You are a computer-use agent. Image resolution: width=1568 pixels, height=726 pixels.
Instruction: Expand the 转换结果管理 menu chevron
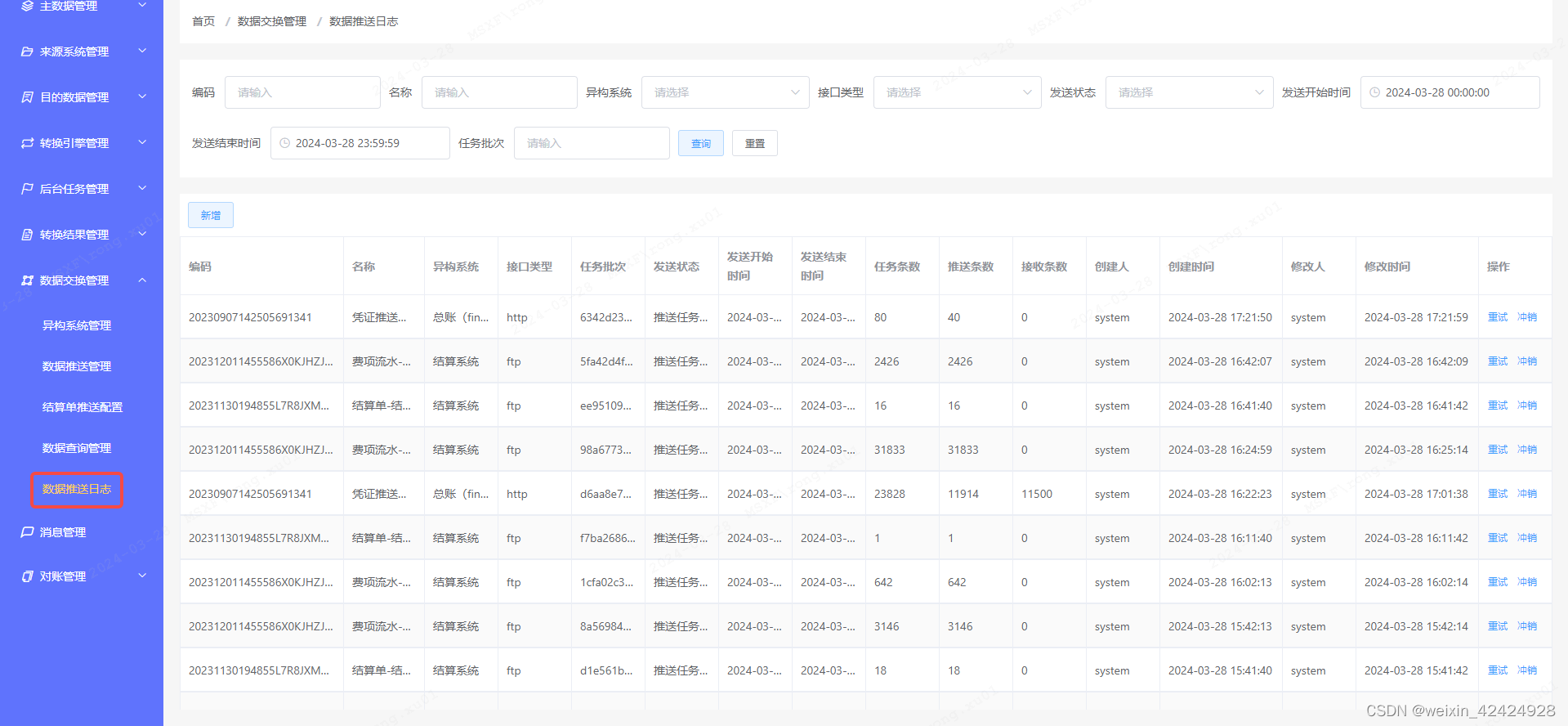(x=142, y=234)
